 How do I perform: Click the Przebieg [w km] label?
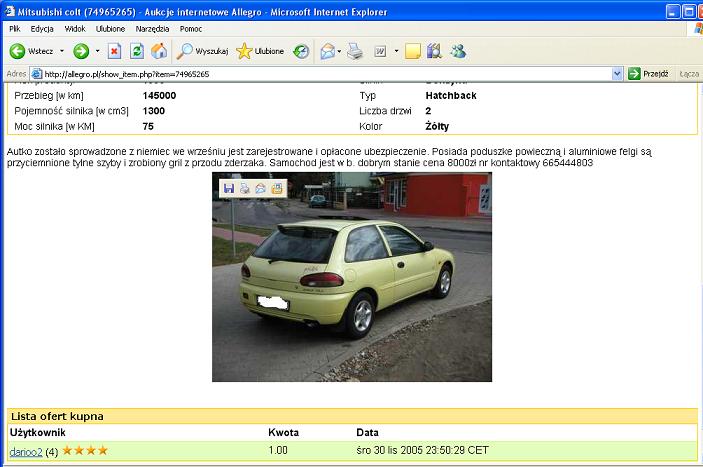pos(49,95)
